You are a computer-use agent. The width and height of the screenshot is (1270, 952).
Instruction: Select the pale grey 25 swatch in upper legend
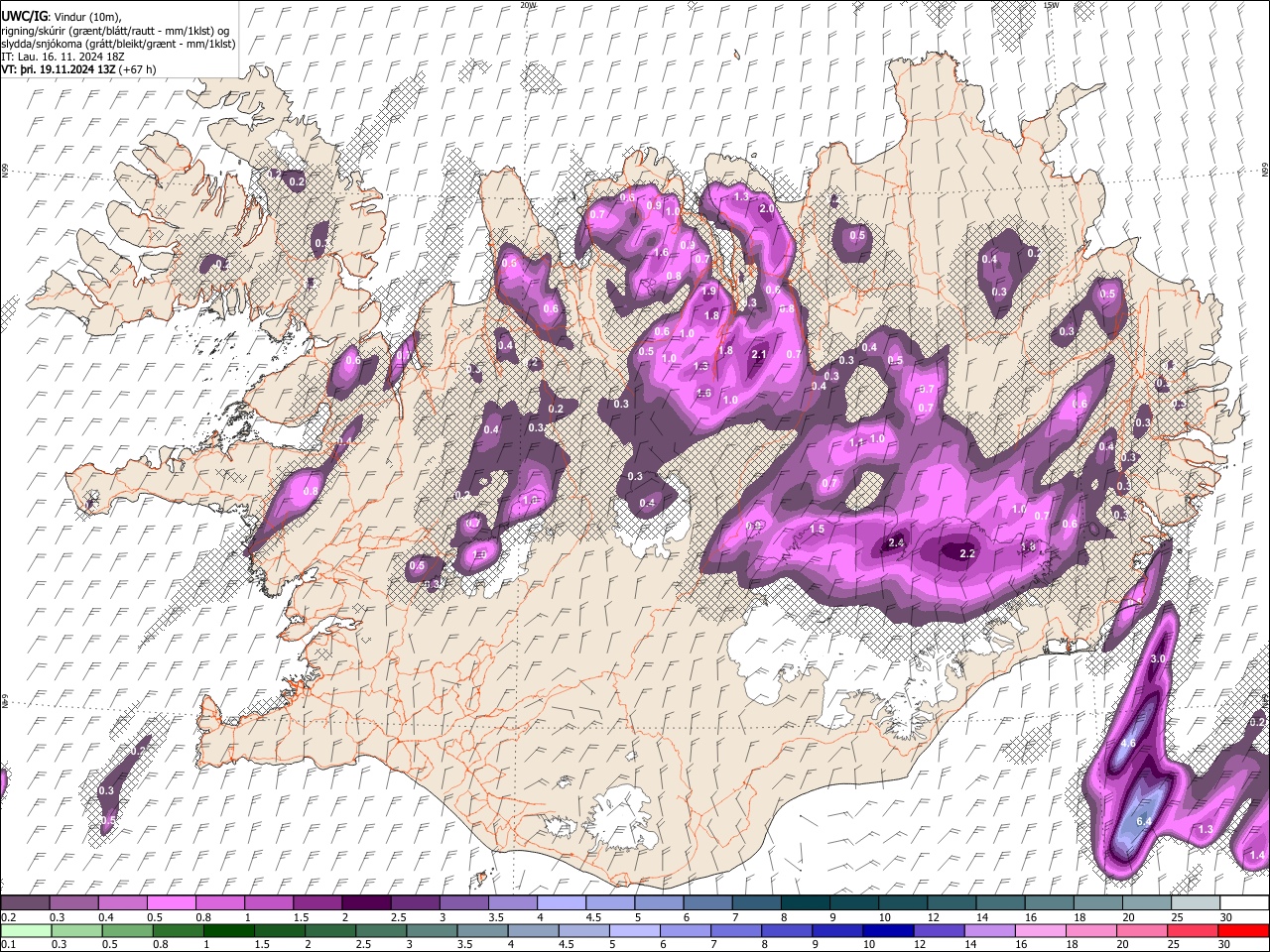[1195, 902]
